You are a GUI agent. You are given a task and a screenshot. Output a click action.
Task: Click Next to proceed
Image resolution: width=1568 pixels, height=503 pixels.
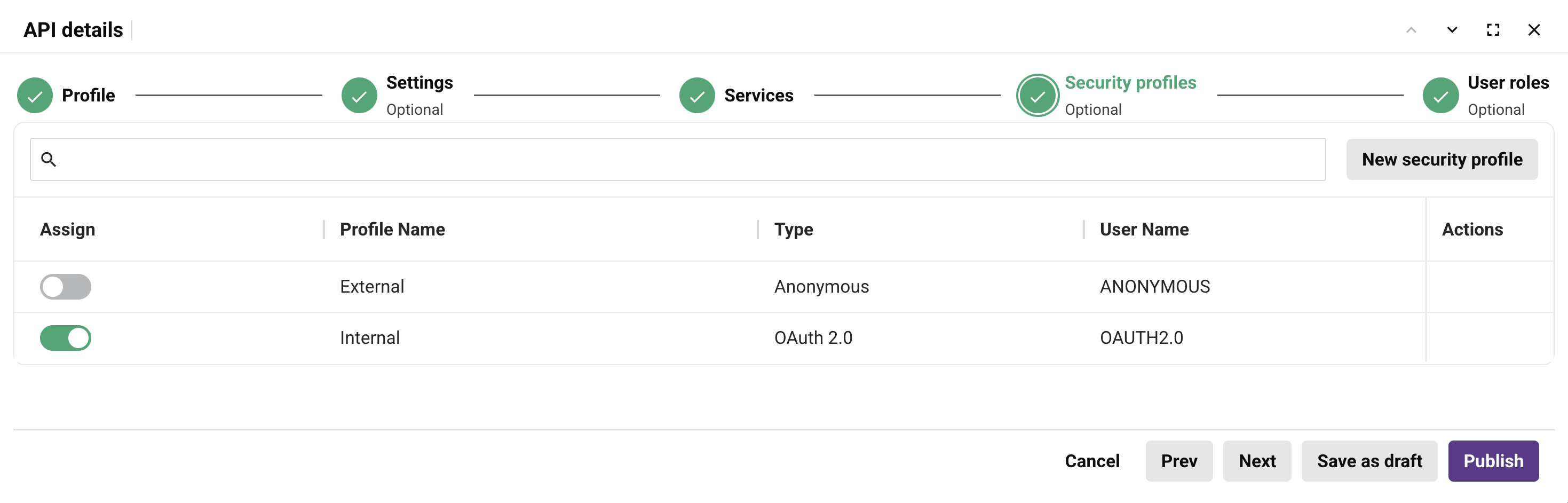point(1256,461)
